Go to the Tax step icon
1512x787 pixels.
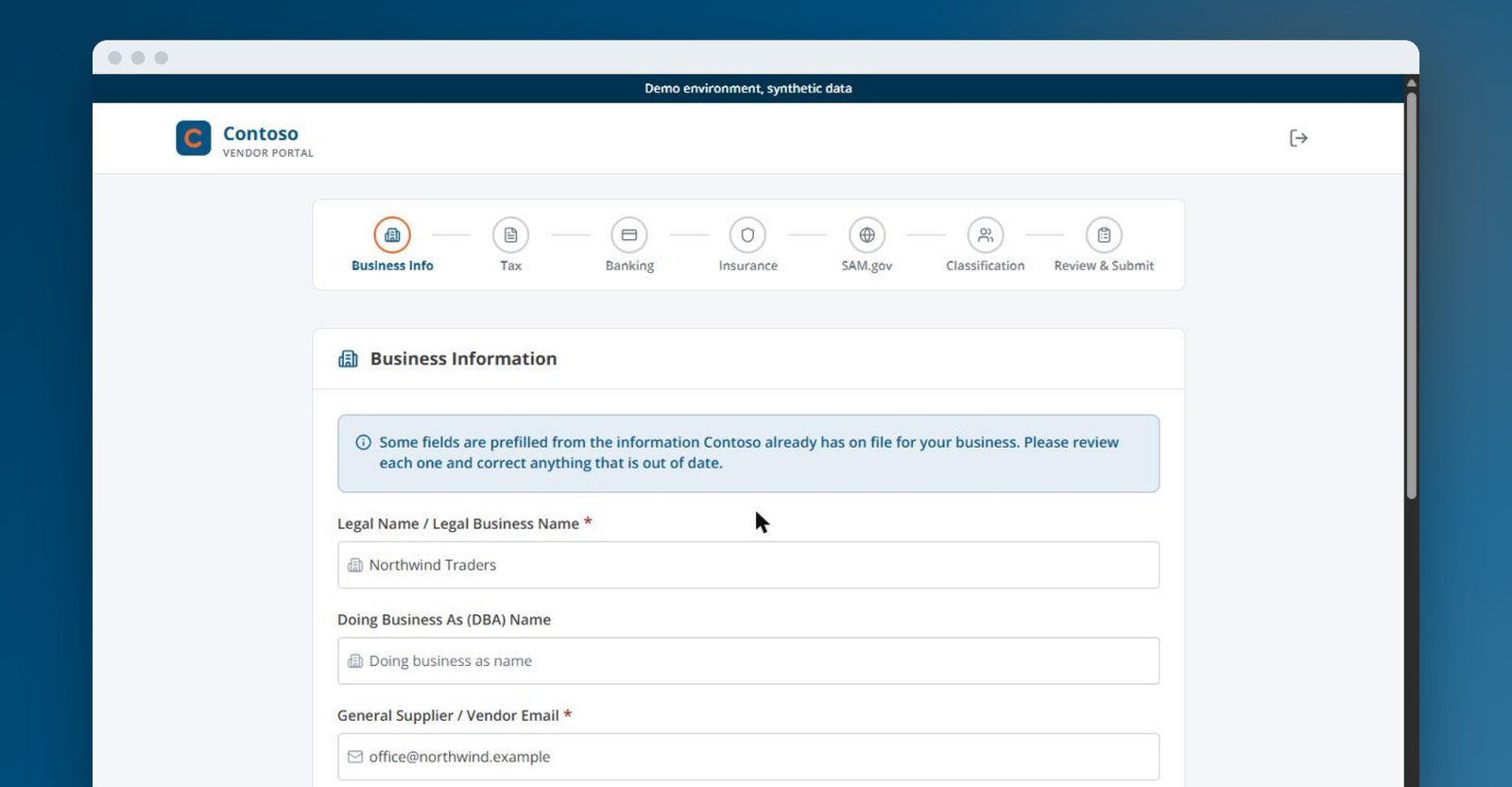pyautogui.click(x=510, y=235)
